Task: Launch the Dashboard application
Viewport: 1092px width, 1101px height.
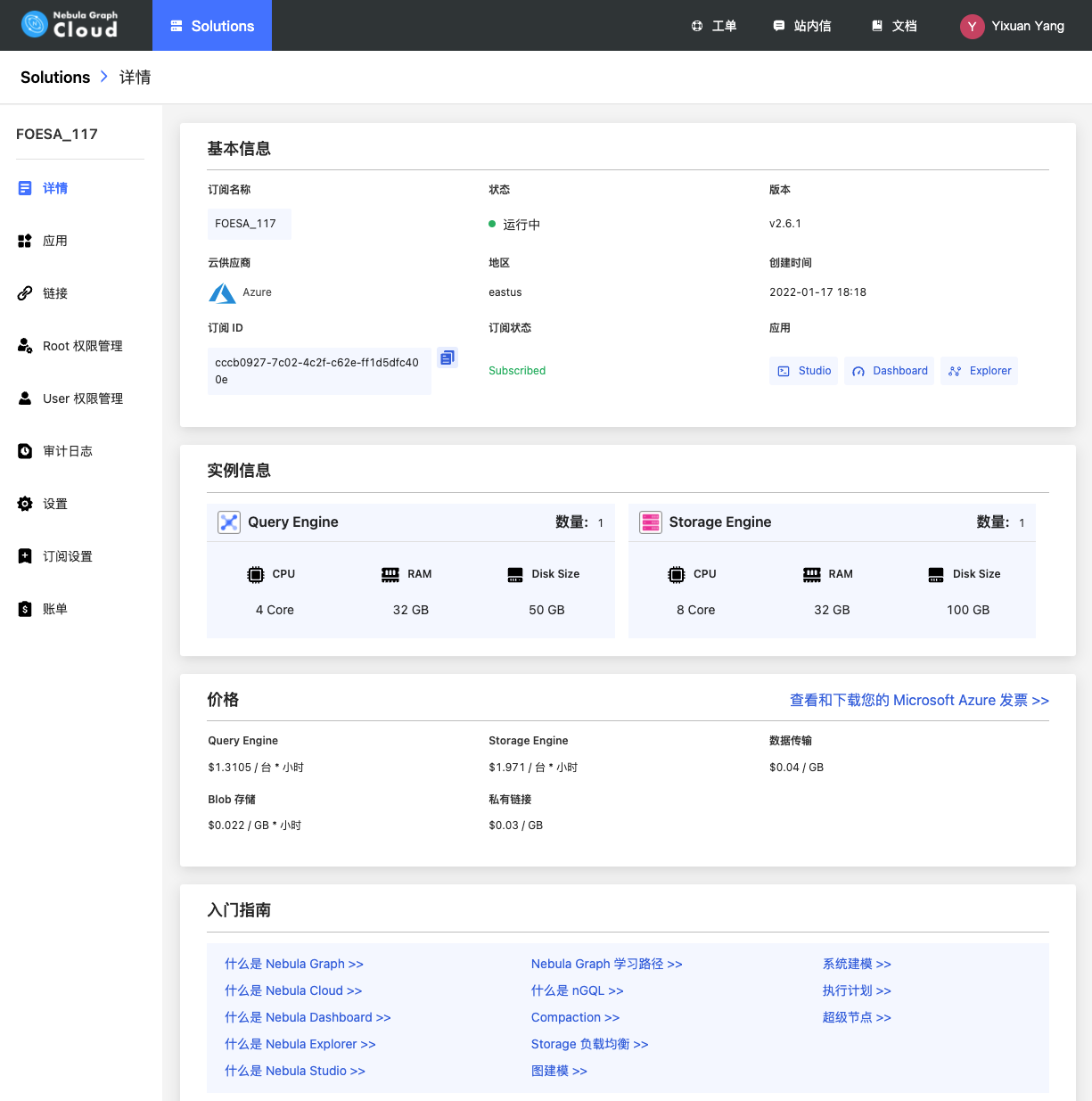Action: coord(890,371)
